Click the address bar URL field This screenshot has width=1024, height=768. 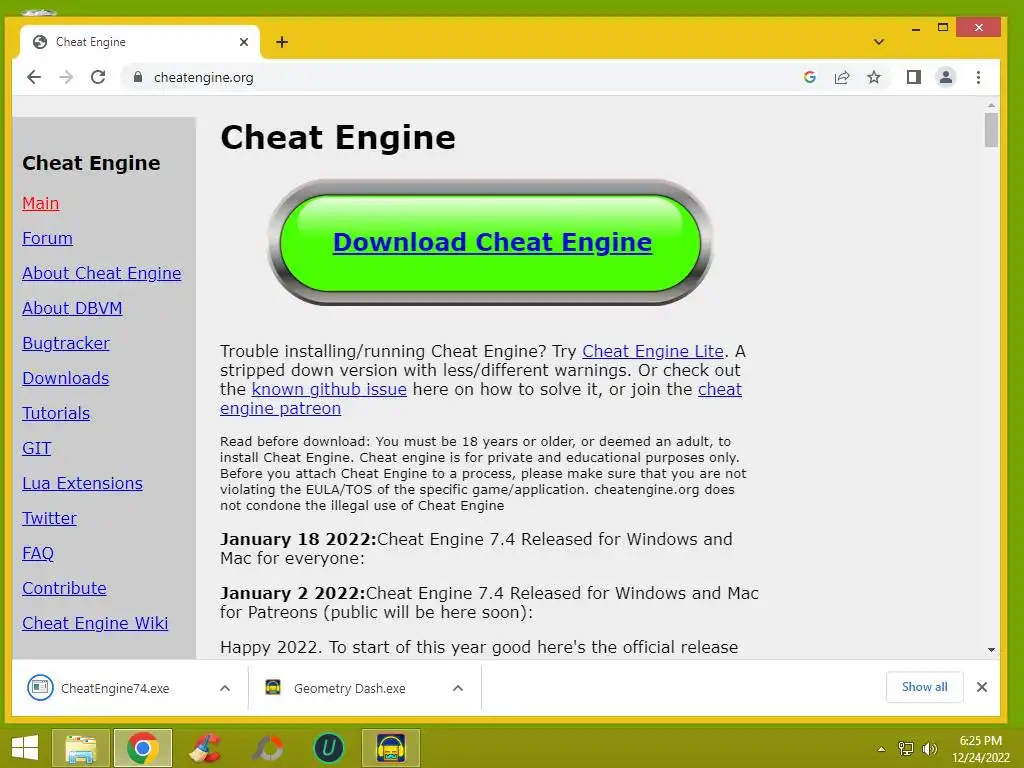457,77
